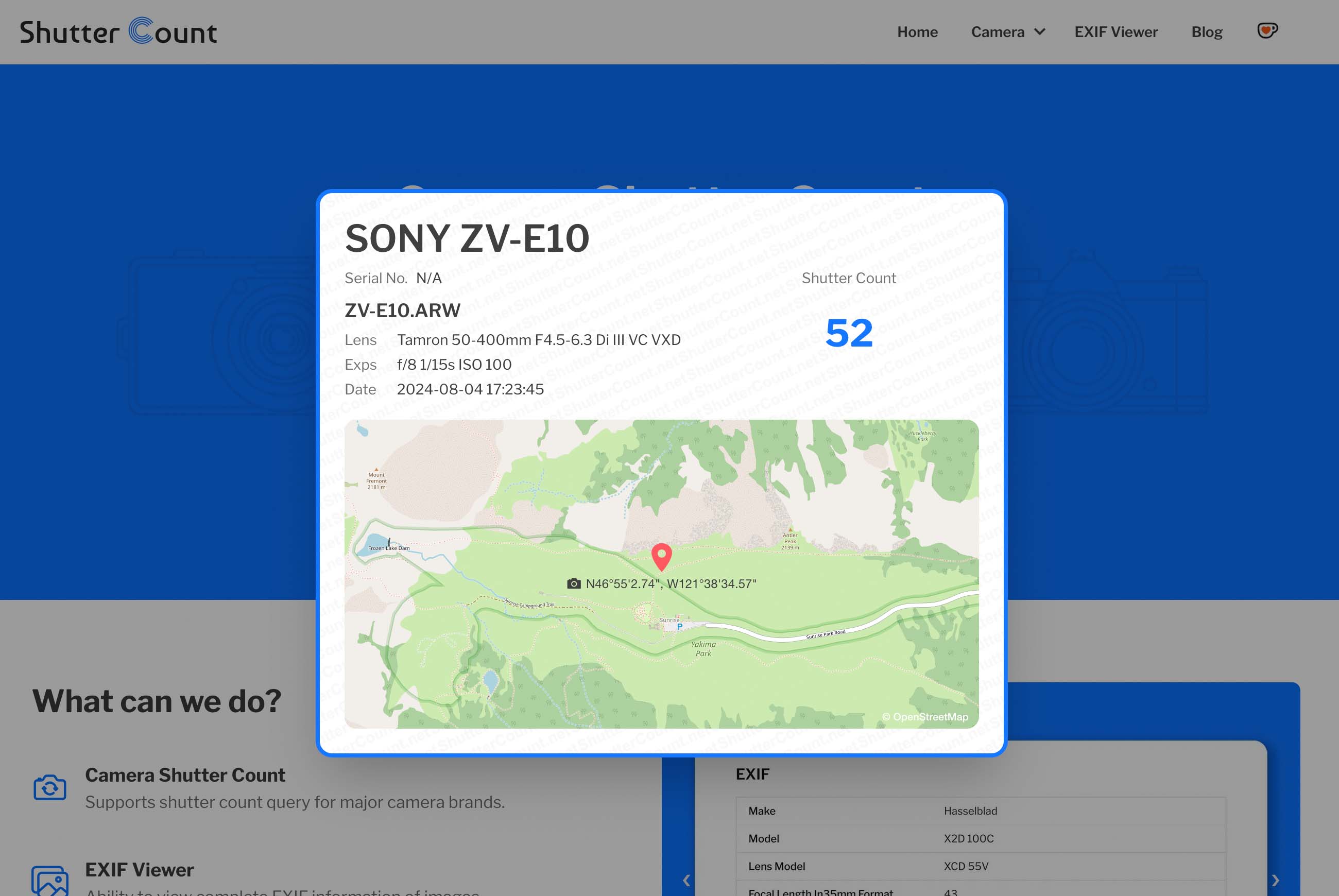The width and height of the screenshot is (1339, 896).
Task: Open the OpenStreetMap attribution link
Action: pos(924,717)
